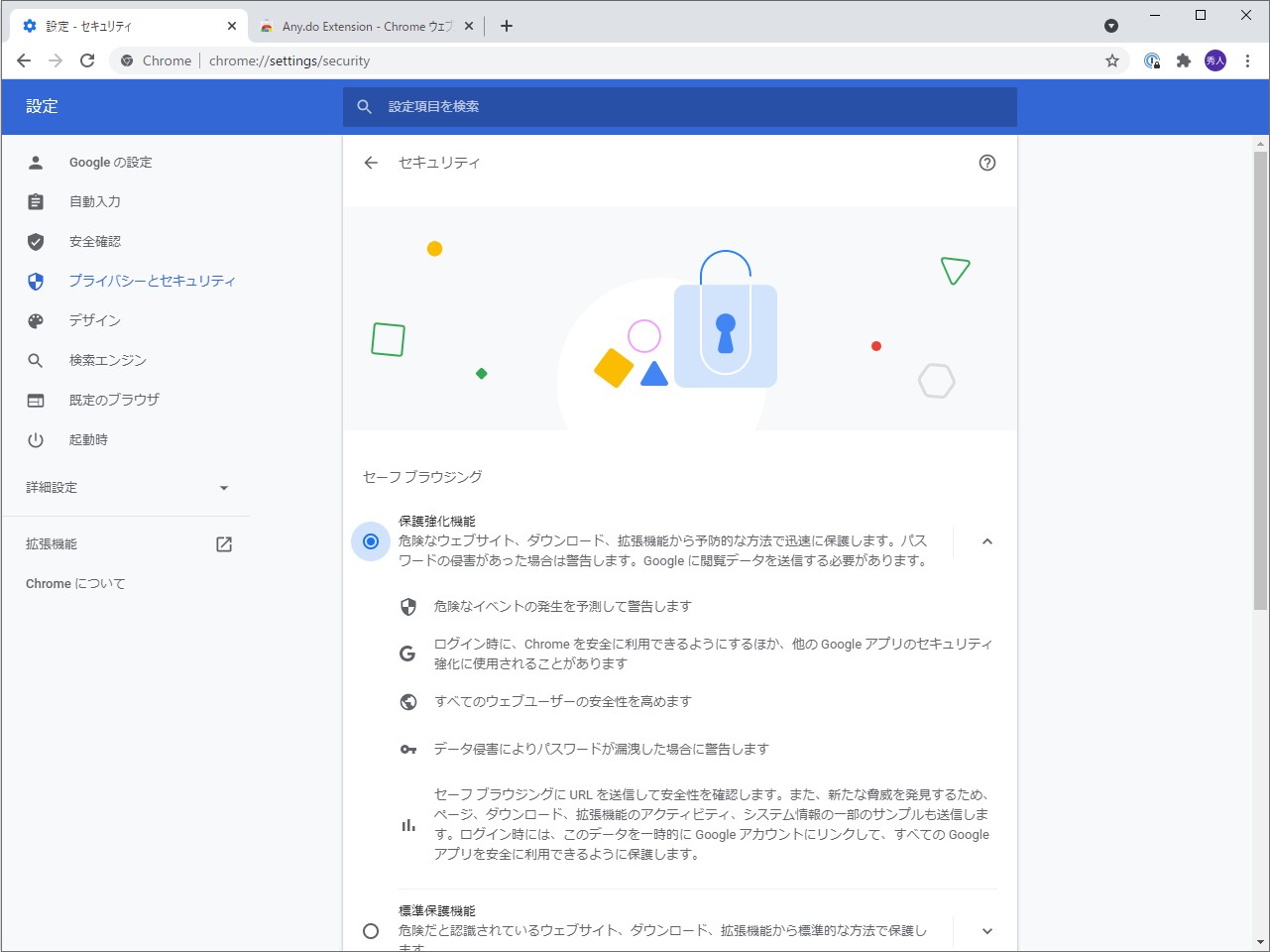
Task: Open the extensions puzzle piece icon
Action: 1183,60
